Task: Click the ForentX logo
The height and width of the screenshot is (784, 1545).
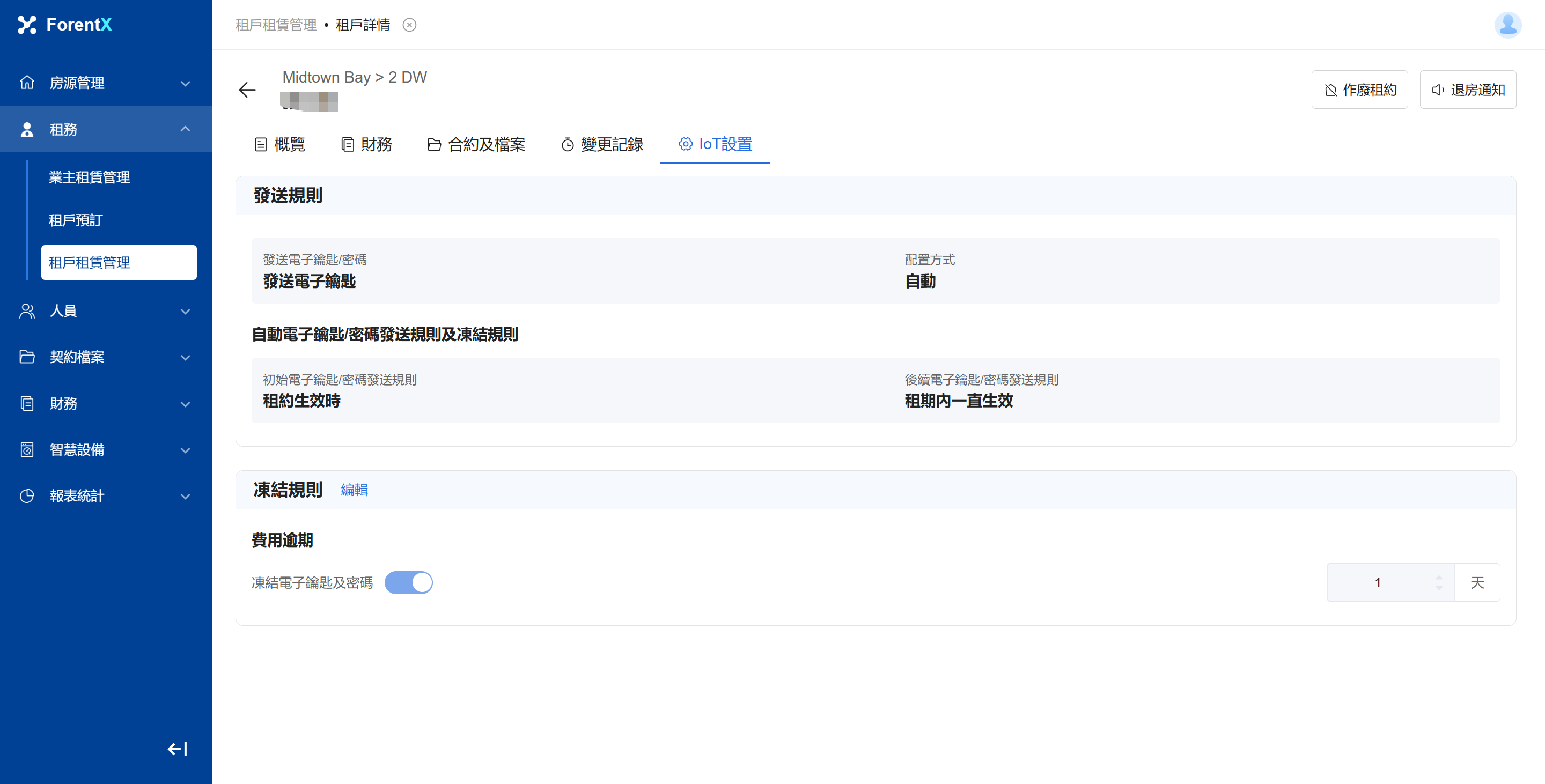Action: (x=65, y=25)
